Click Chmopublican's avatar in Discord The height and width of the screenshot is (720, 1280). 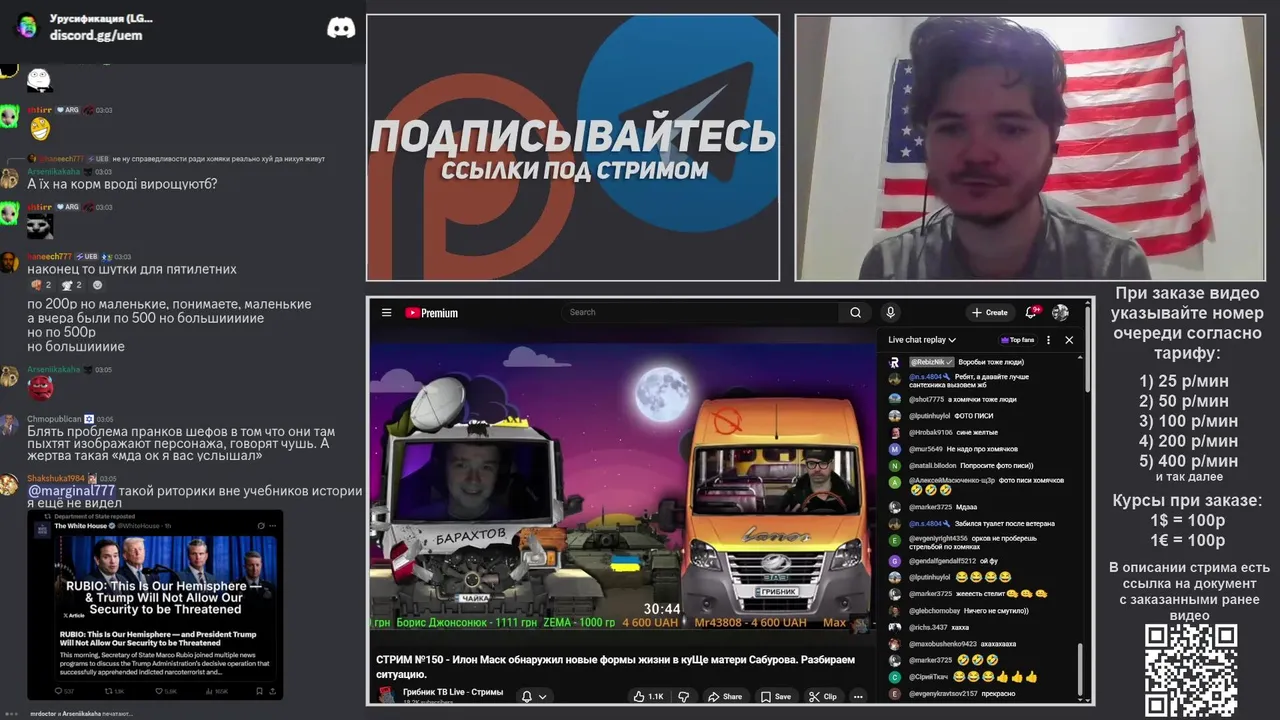9,425
